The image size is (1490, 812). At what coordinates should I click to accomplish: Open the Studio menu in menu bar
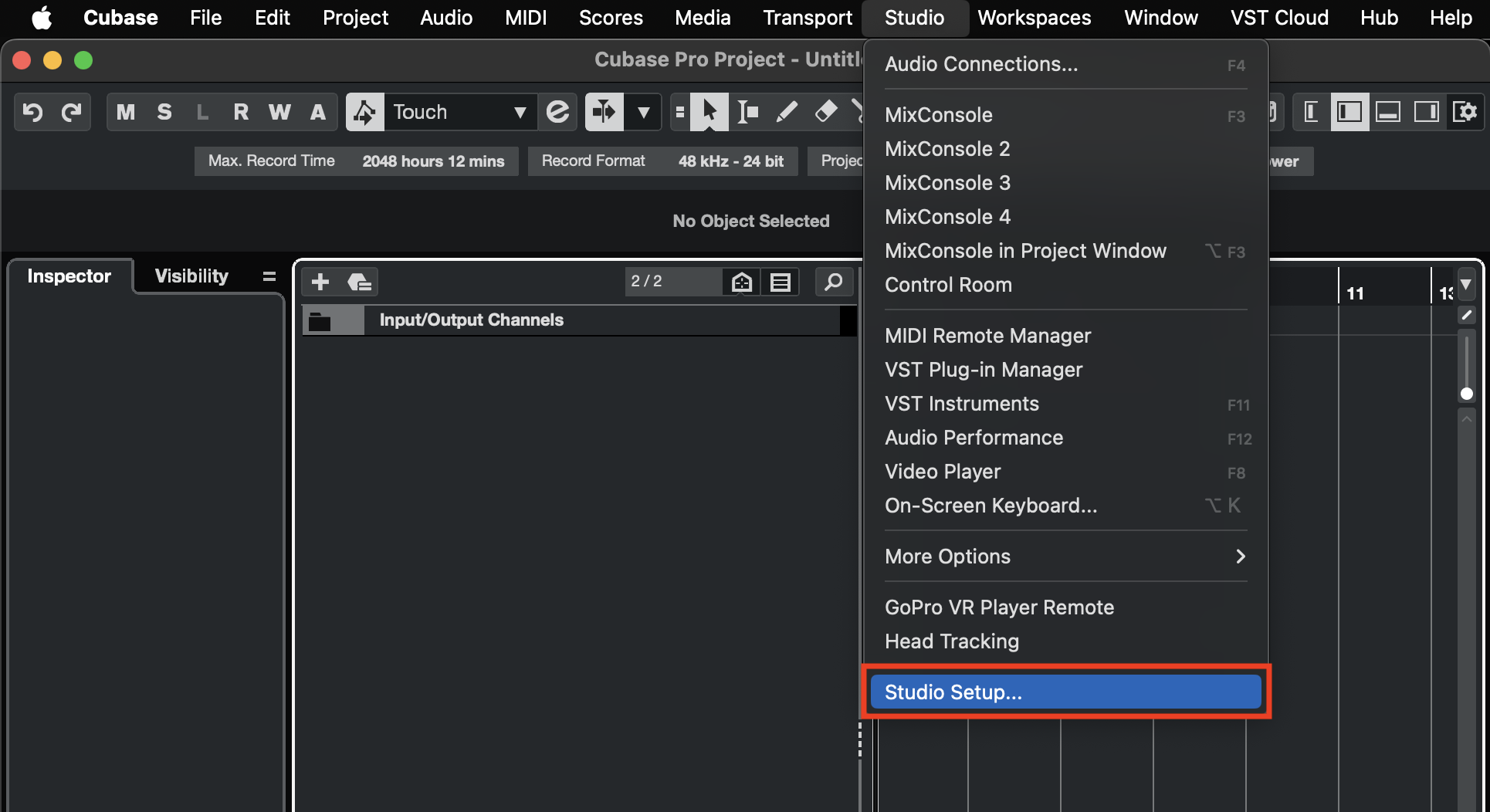(914, 18)
